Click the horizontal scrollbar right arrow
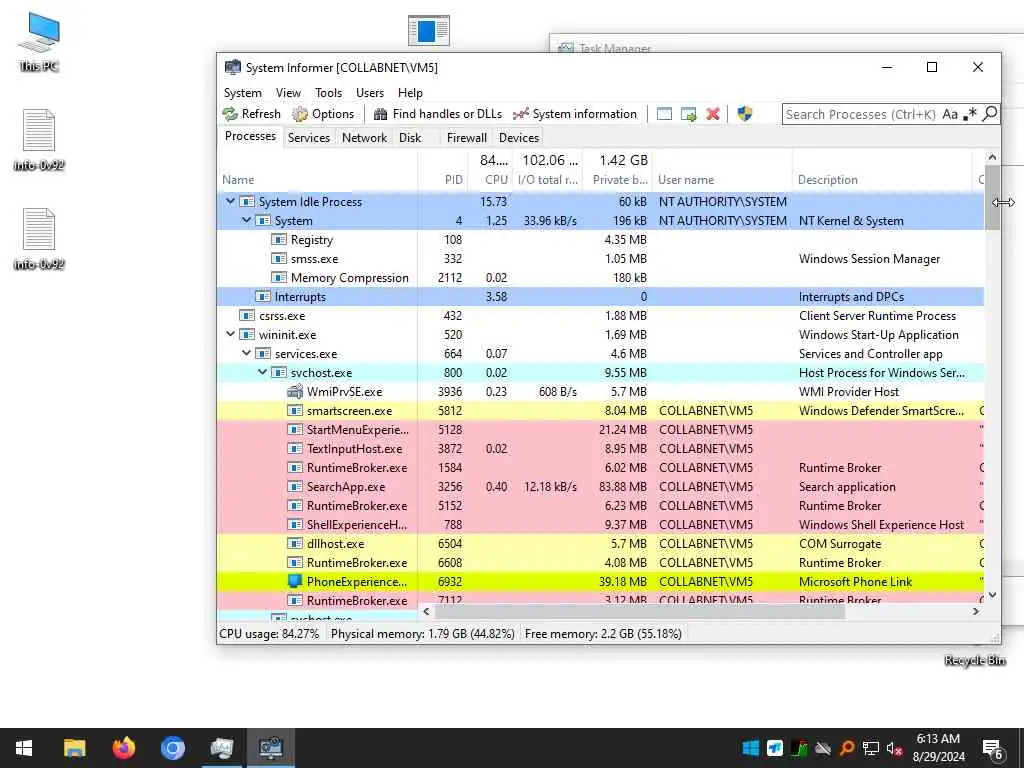 [x=976, y=611]
